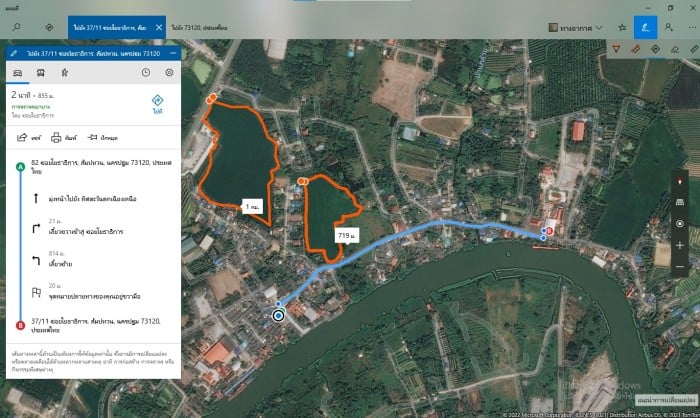Open the directions icon in top bar
The image size is (700, 418).
(49, 27)
